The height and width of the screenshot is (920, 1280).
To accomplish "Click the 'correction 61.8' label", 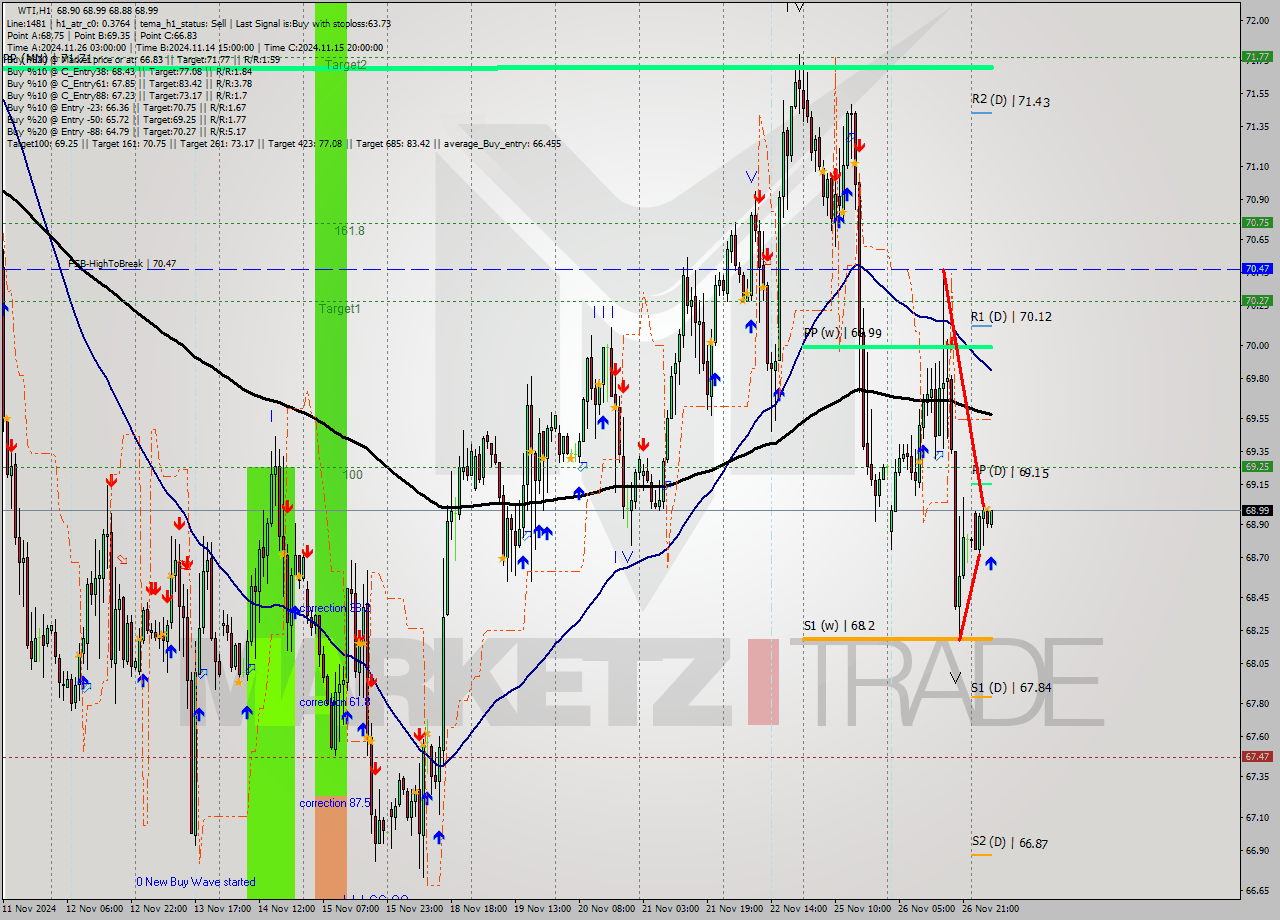I will click(335, 703).
